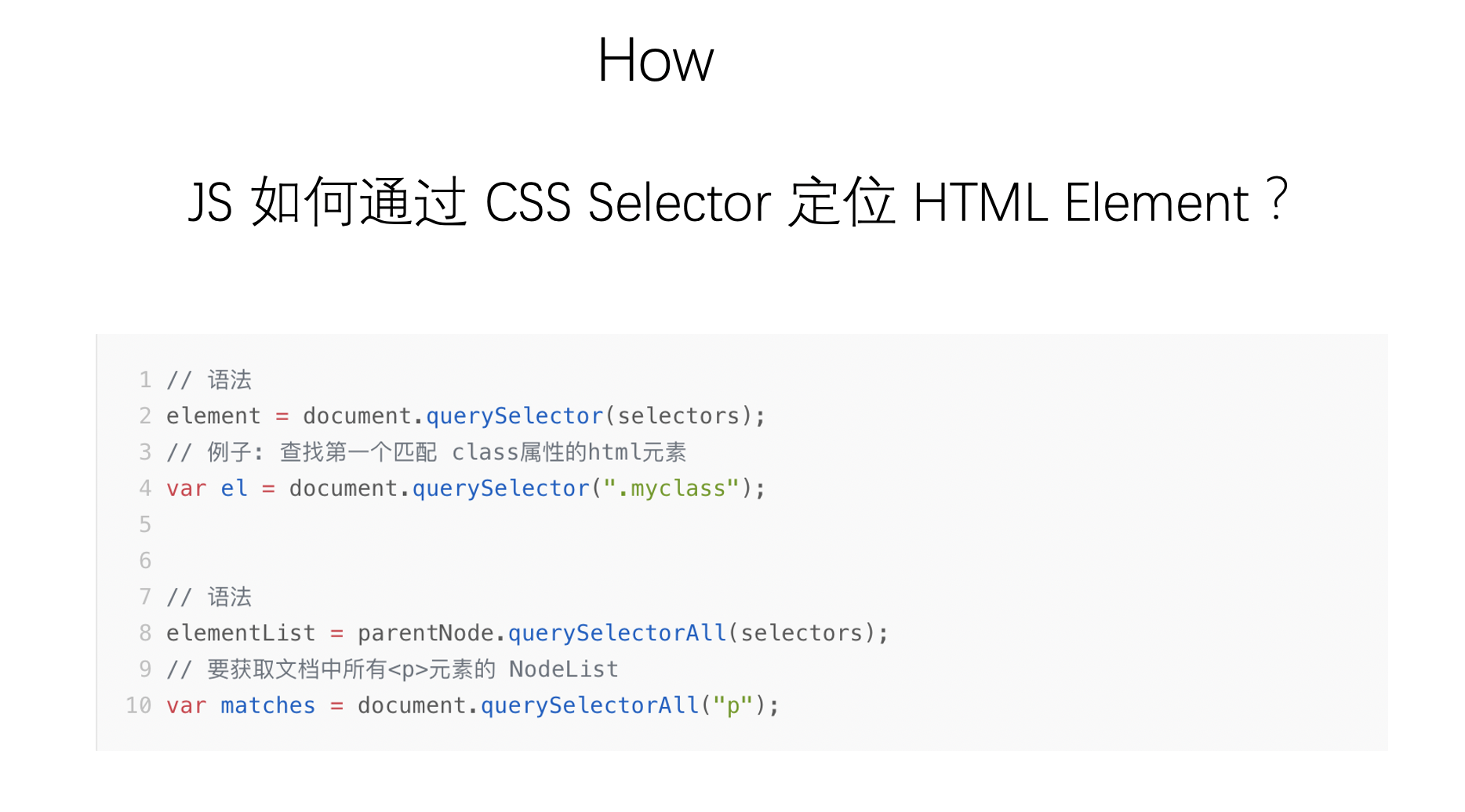Click querySelectorAll on line 10
The width and height of the screenshot is (1465, 812).
[591, 705]
